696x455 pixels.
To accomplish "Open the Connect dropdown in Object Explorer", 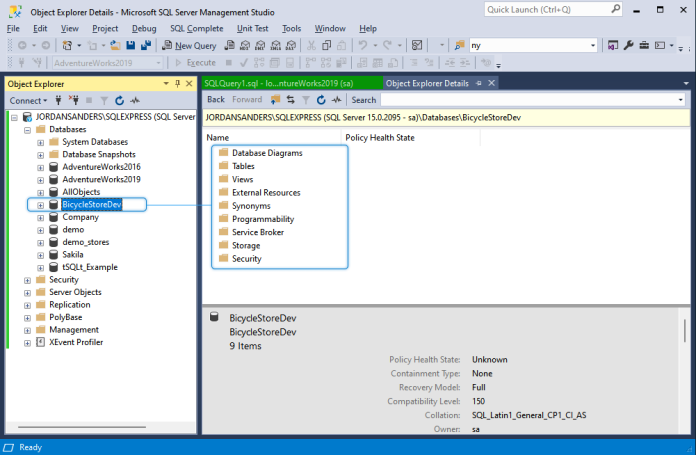I will (x=28, y=101).
